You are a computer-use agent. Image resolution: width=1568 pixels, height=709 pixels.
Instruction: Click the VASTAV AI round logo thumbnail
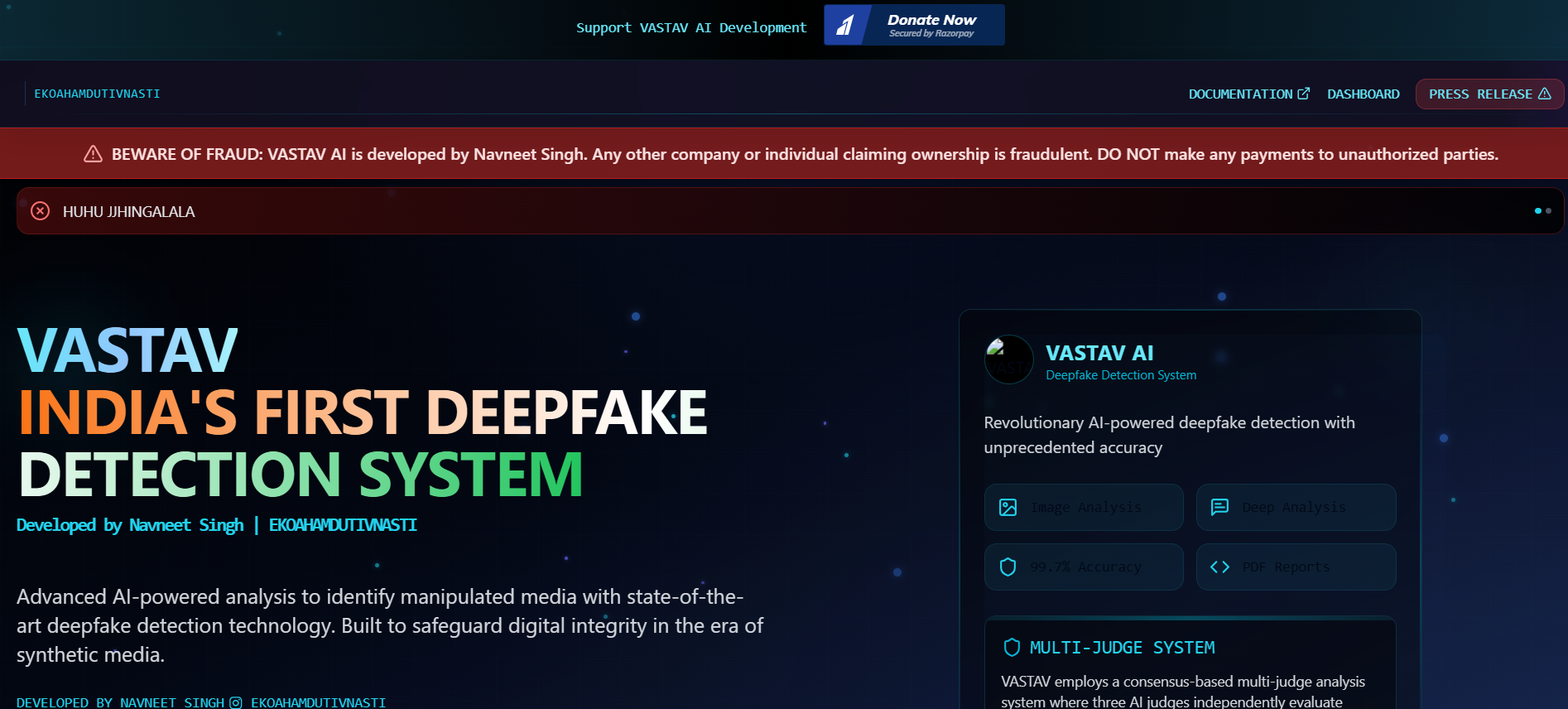[1008, 359]
